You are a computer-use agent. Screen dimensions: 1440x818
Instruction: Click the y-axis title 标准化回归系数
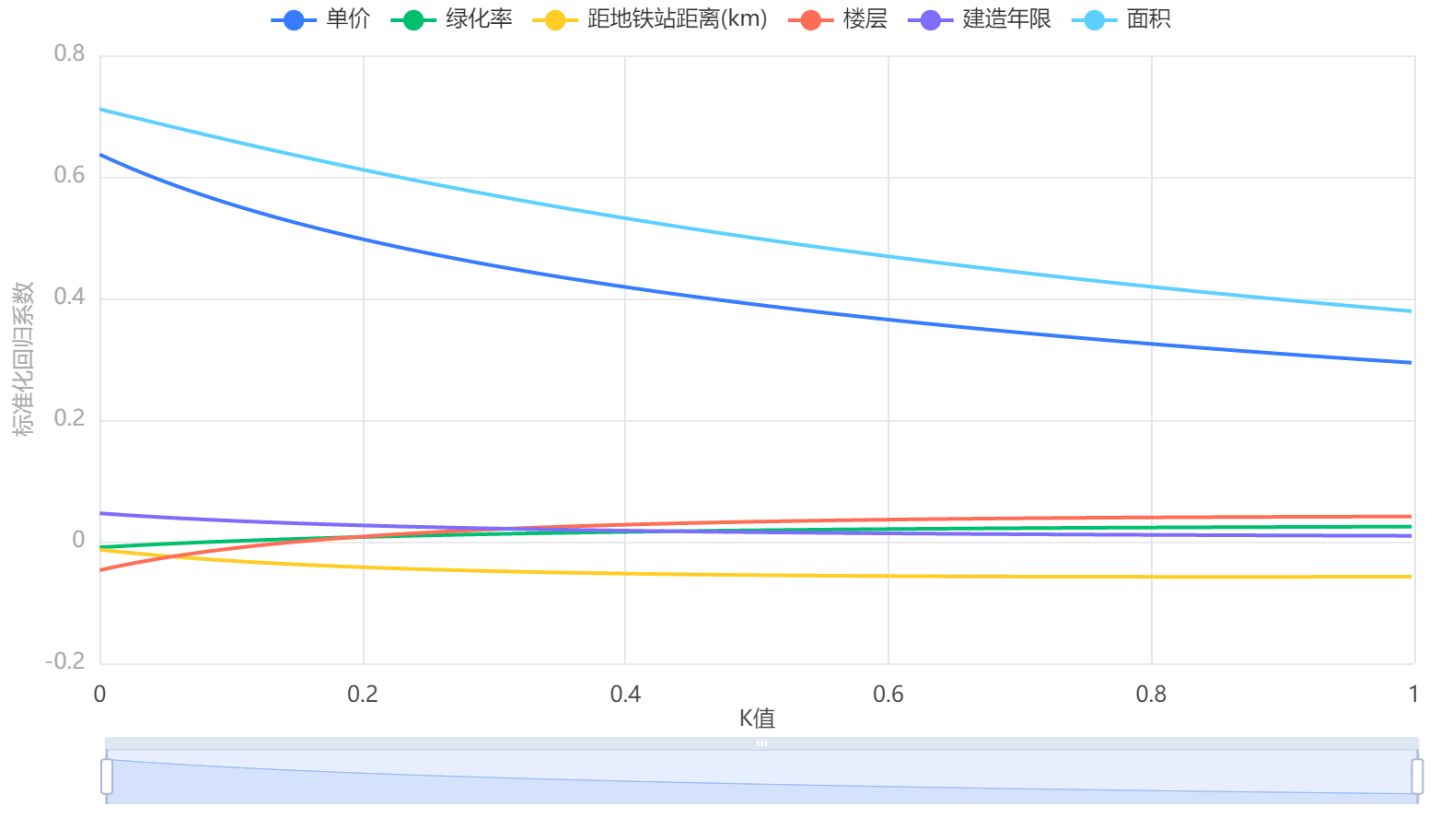[24, 358]
